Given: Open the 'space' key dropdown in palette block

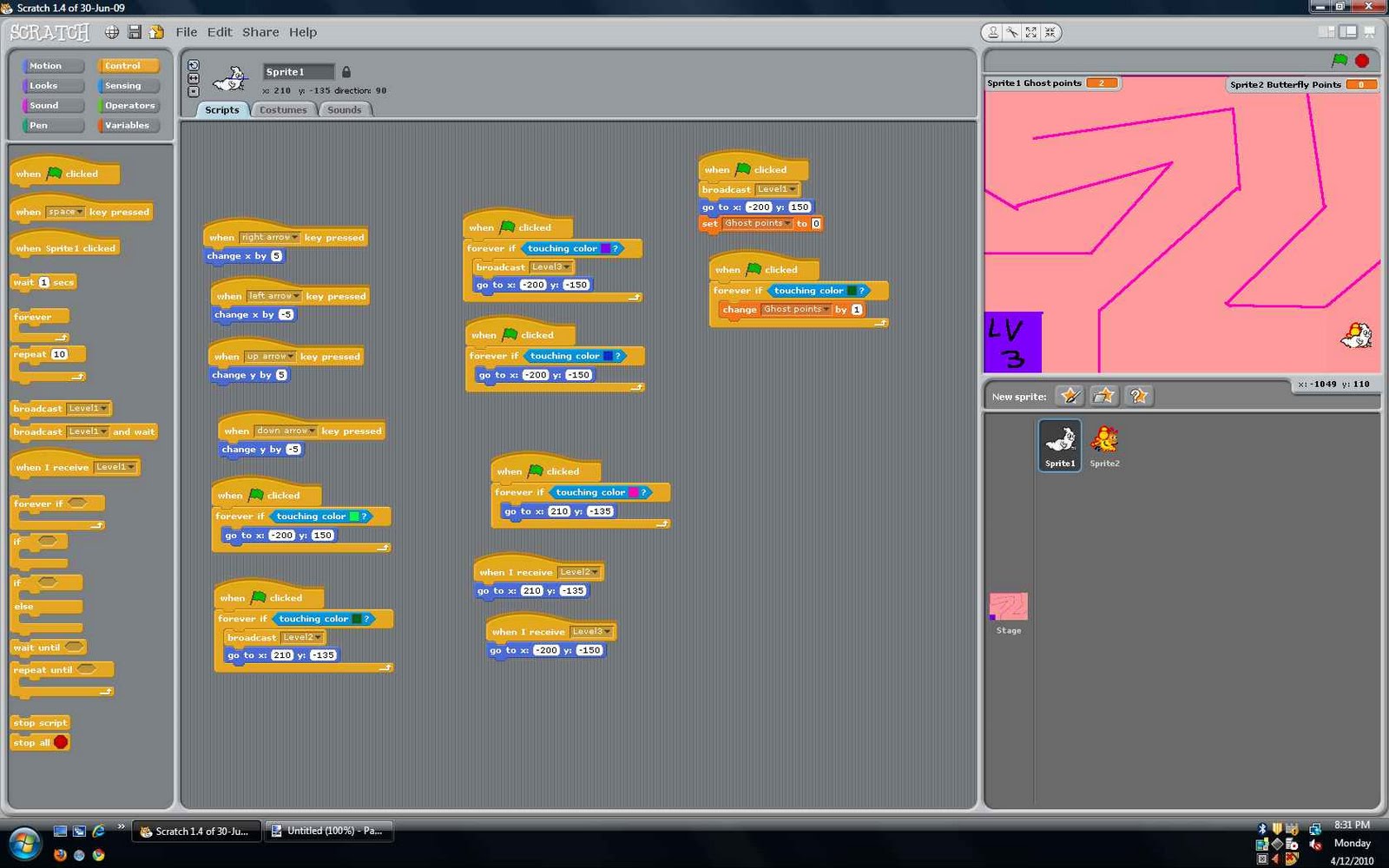Looking at the screenshot, I should [x=65, y=212].
